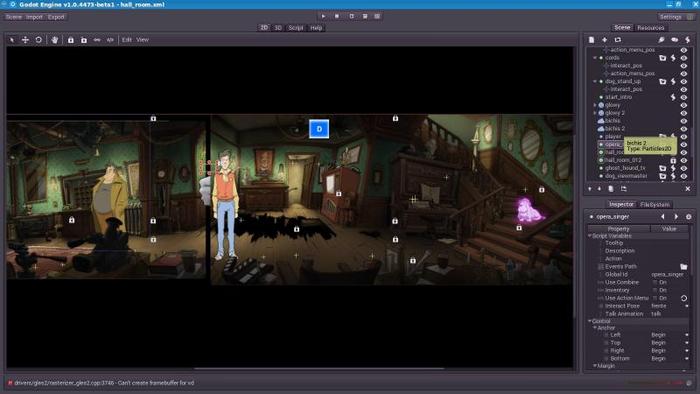Activate the Pan hand tool
The height and width of the screenshot is (394, 700).
click(x=54, y=40)
